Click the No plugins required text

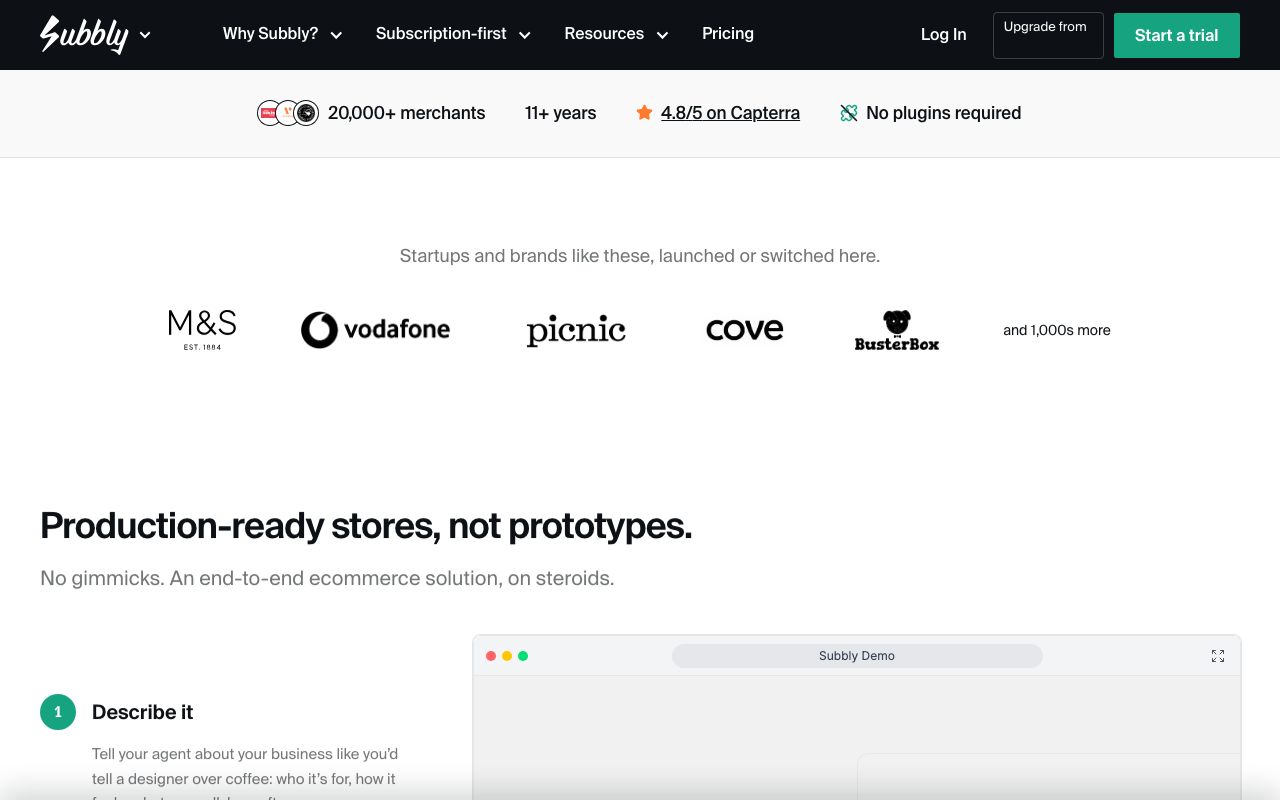(x=943, y=113)
